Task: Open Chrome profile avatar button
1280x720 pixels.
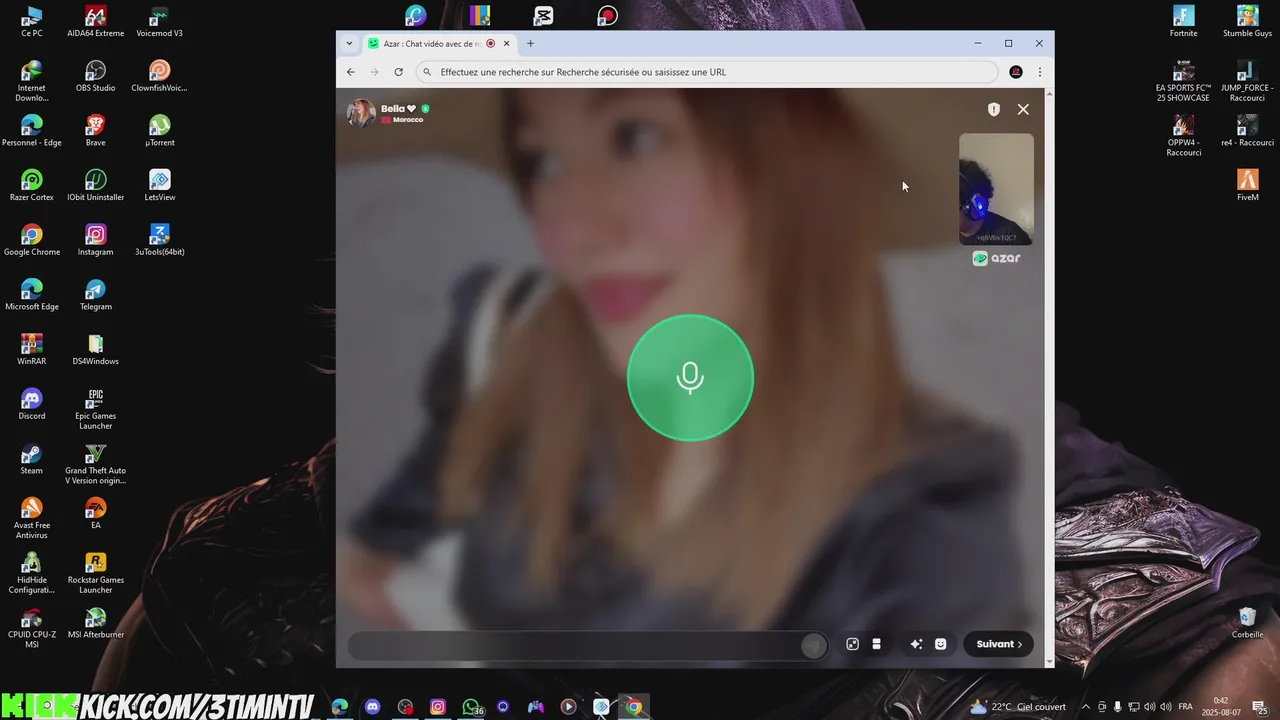Action: [x=1016, y=72]
